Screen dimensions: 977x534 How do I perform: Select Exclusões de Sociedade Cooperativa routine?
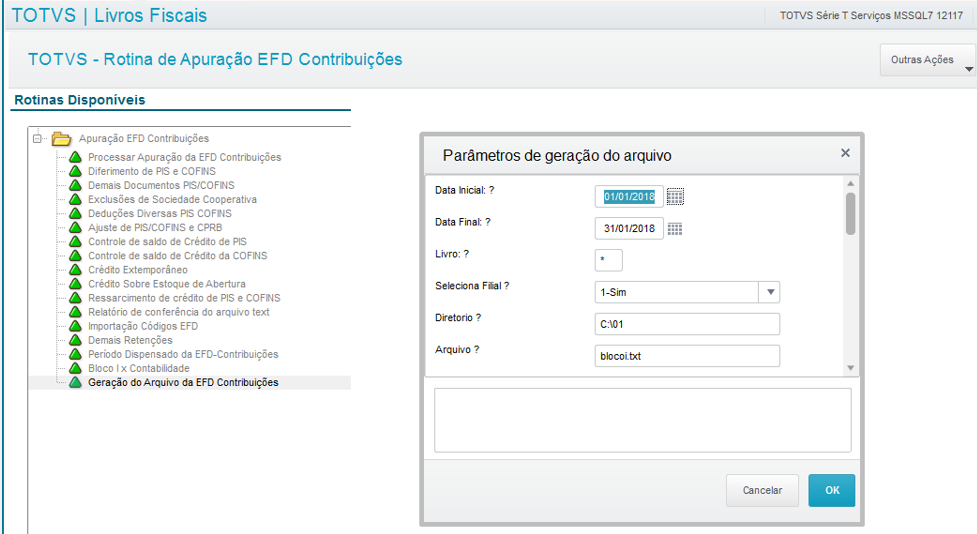coord(173,199)
